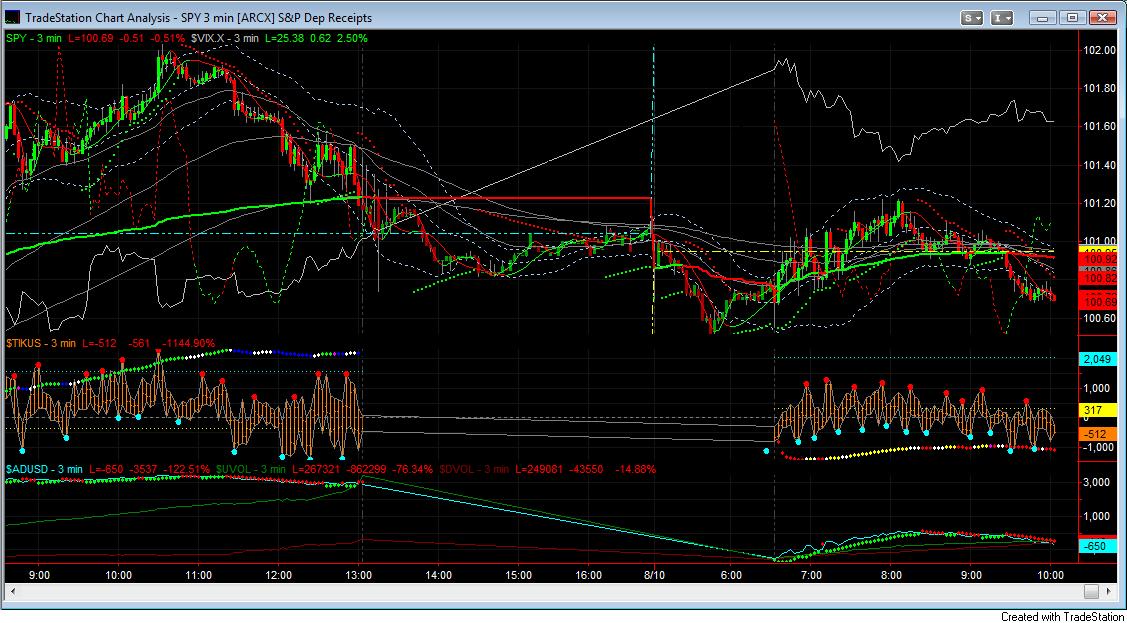The image size is (1127, 623).
Task: Close the Chart Analysis window
Action: tap(1101, 17)
